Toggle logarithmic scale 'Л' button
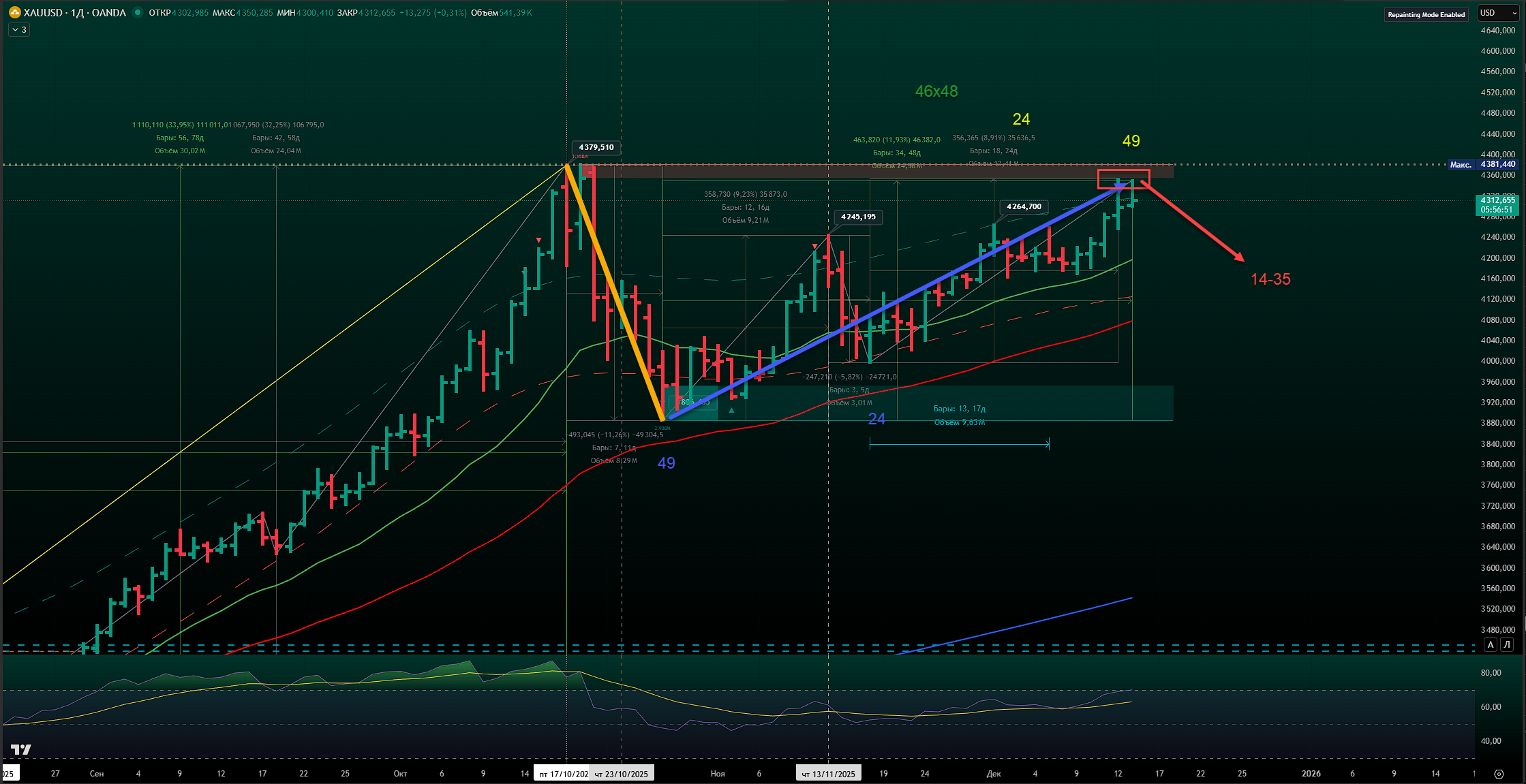 (1507, 644)
